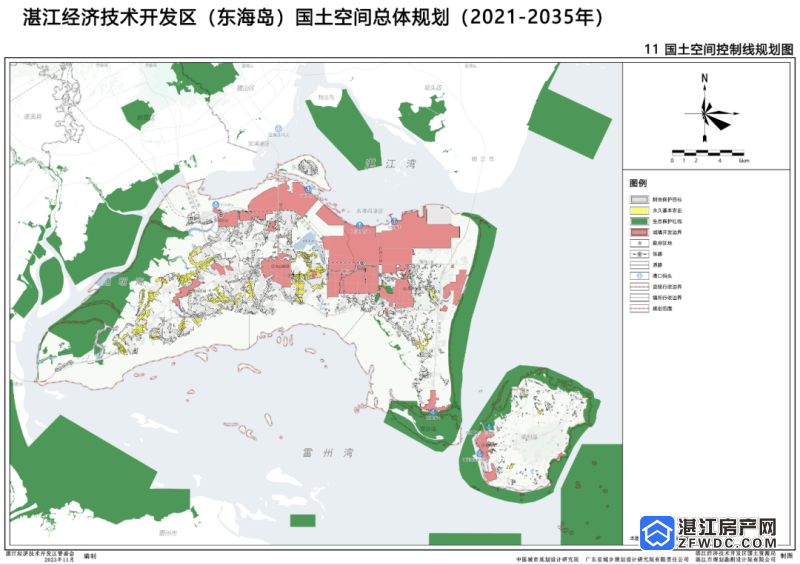Viewport: 800px width, 565px height.
Task: Click the subtitle 11 国土空间控制线规划图
Action: (719, 50)
